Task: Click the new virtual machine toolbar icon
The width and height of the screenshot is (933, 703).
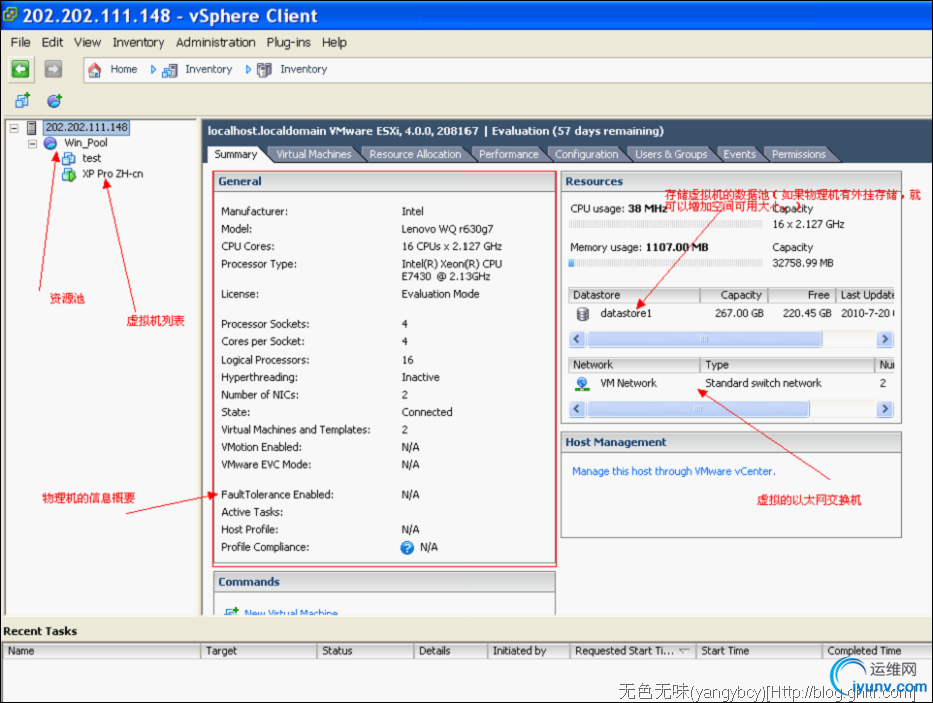Action: [x=23, y=101]
